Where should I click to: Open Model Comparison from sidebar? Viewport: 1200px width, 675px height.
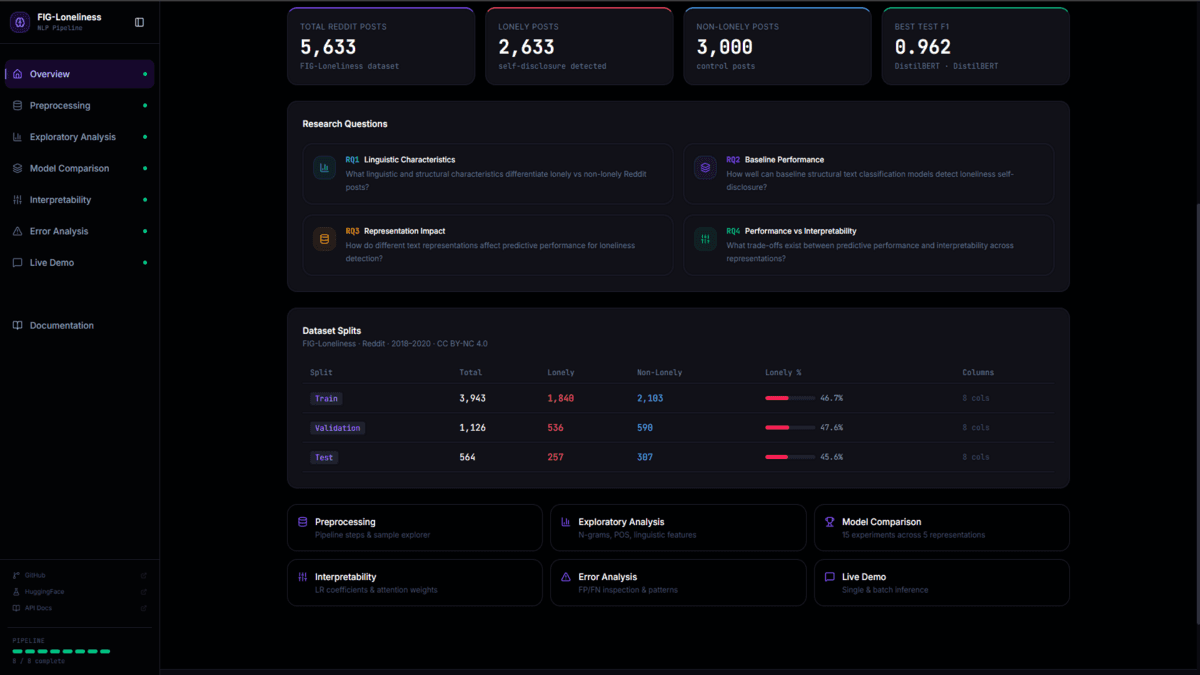(x=80, y=168)
